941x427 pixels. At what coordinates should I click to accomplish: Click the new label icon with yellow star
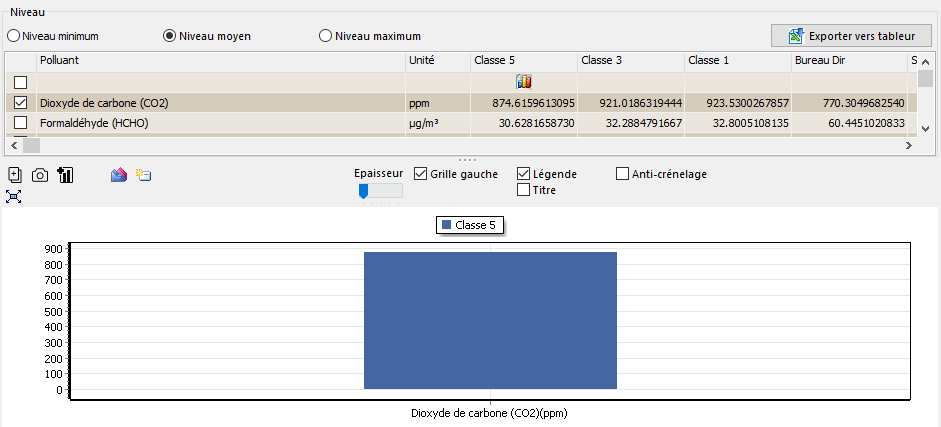point(143,175)
